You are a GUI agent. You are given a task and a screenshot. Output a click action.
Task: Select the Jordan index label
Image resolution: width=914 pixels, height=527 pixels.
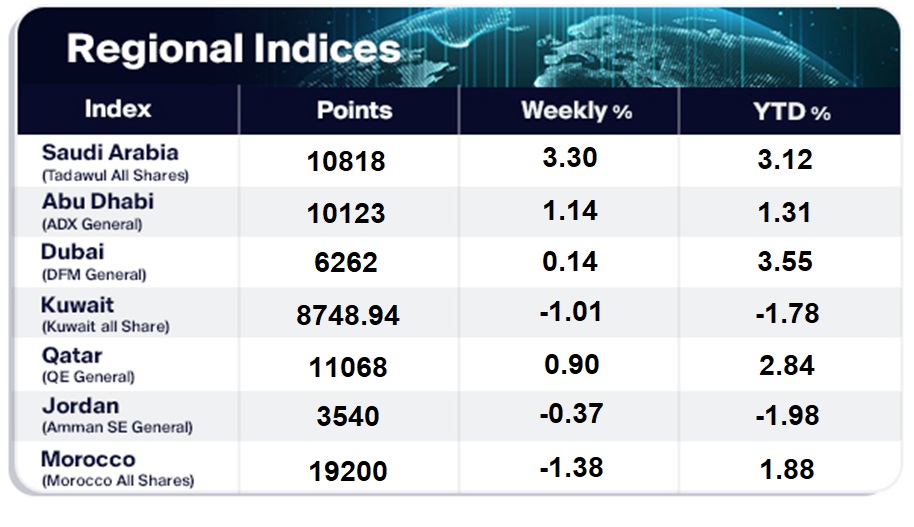[x=80, y=406]
